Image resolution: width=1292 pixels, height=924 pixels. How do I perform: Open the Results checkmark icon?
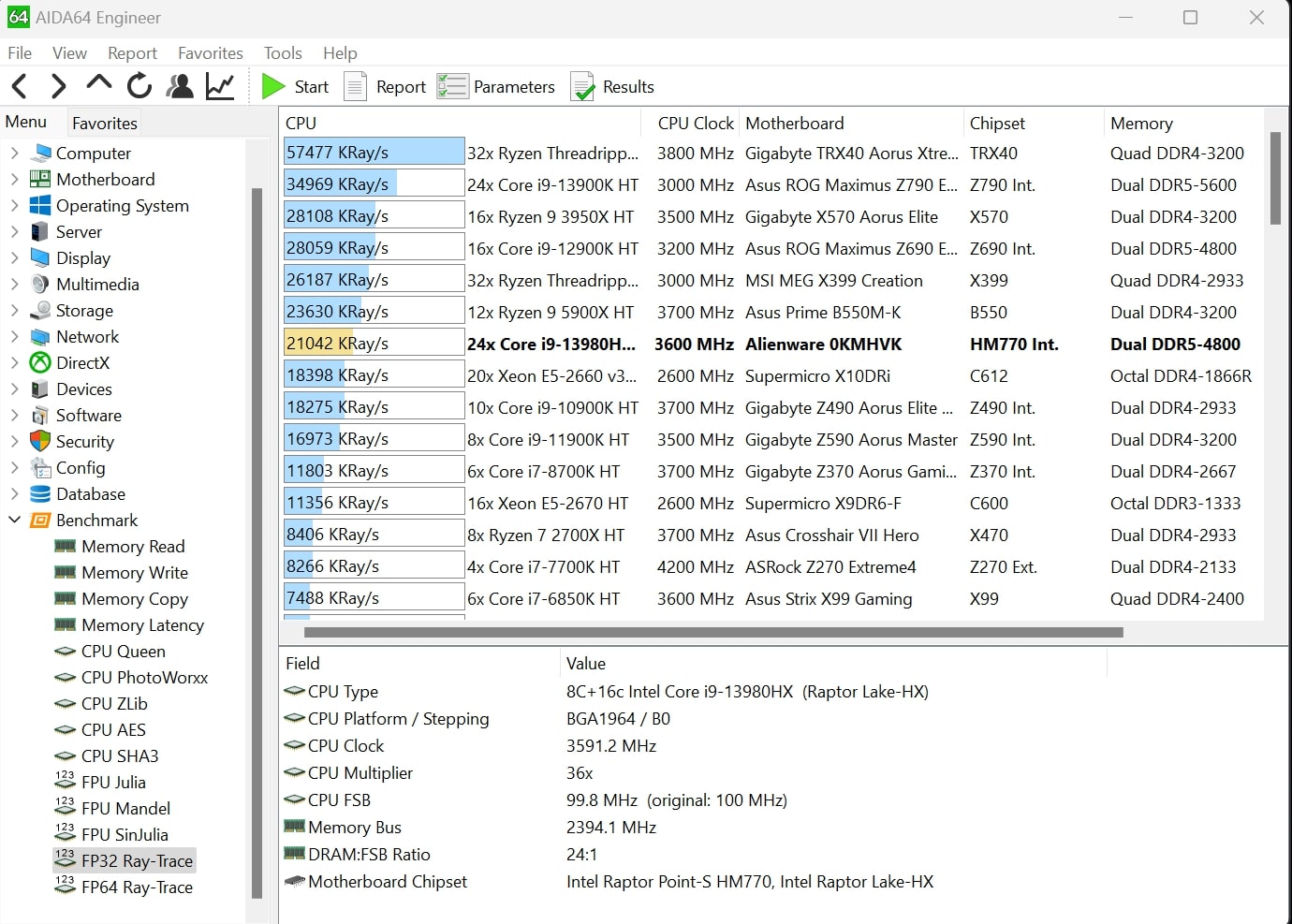[582, 86]
